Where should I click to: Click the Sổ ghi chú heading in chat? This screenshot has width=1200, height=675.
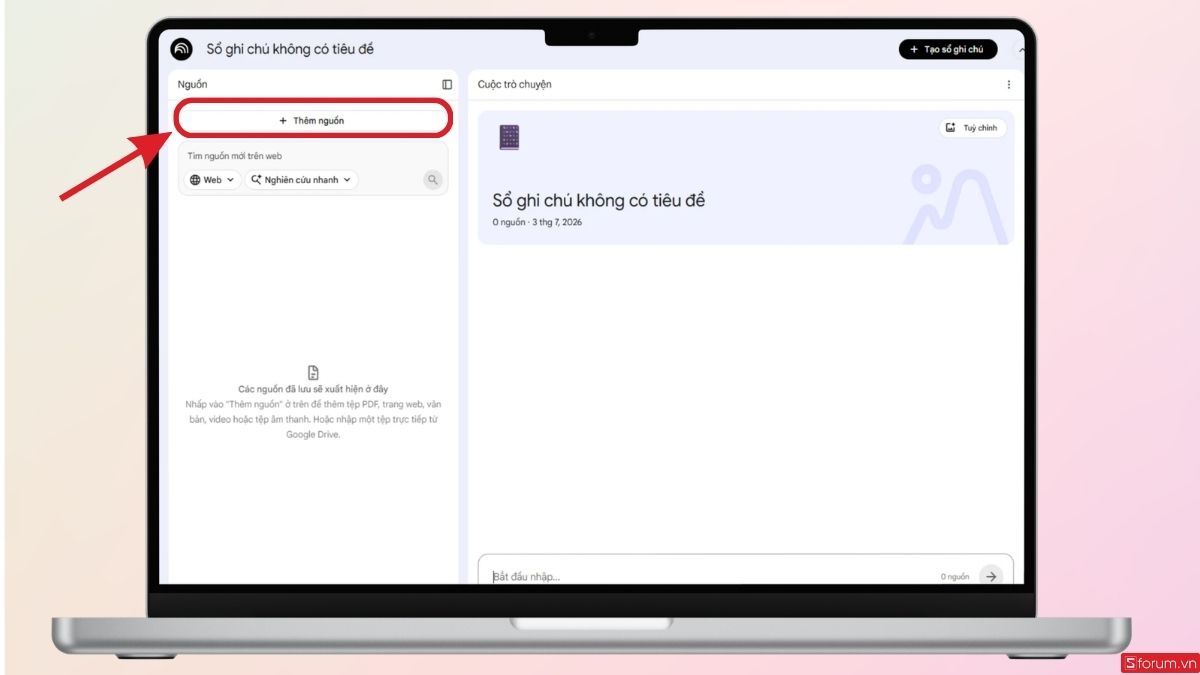pyautogui.click(x=599, y=200)
